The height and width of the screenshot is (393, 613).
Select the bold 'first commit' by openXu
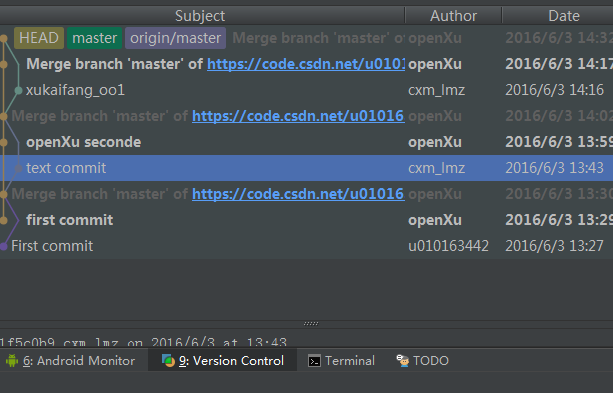306,220
